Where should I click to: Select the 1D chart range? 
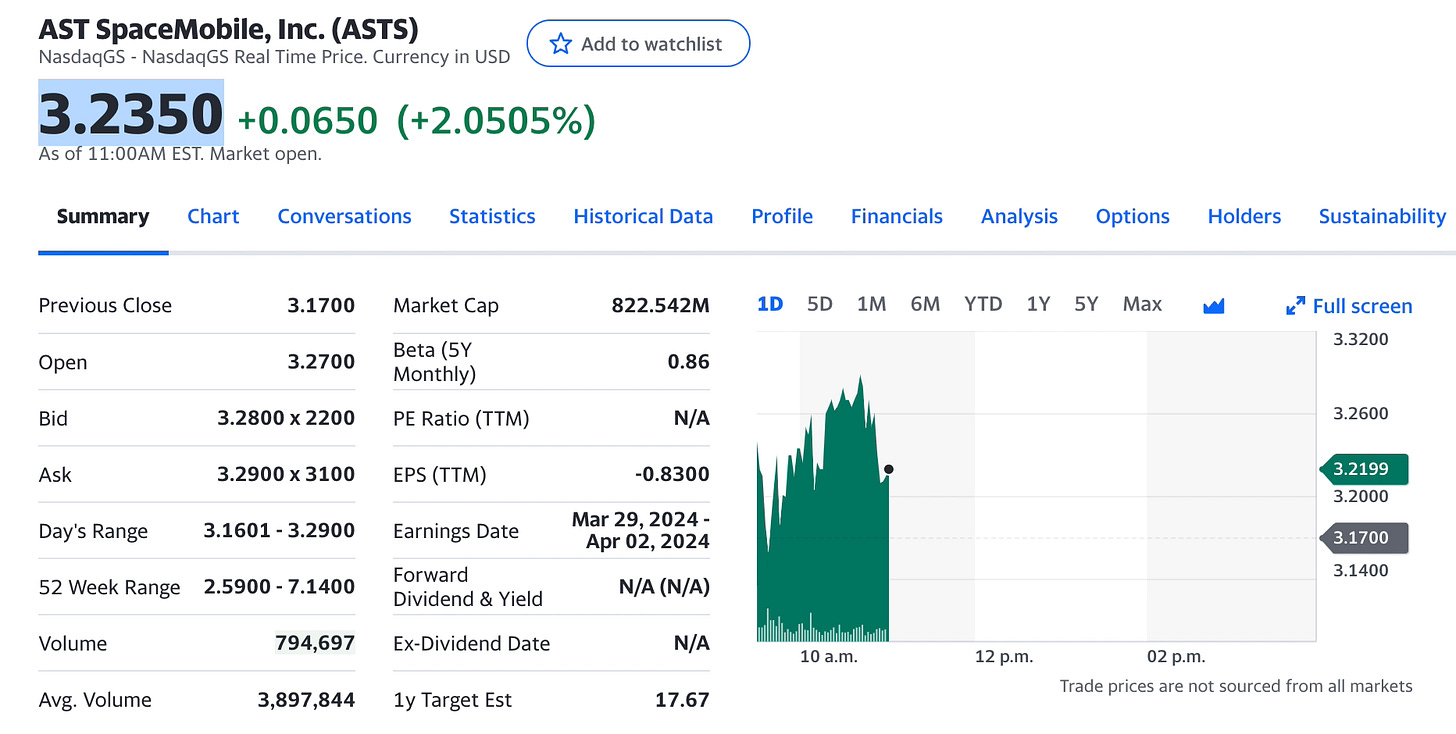pyautogui.click(x=770, y=304)
